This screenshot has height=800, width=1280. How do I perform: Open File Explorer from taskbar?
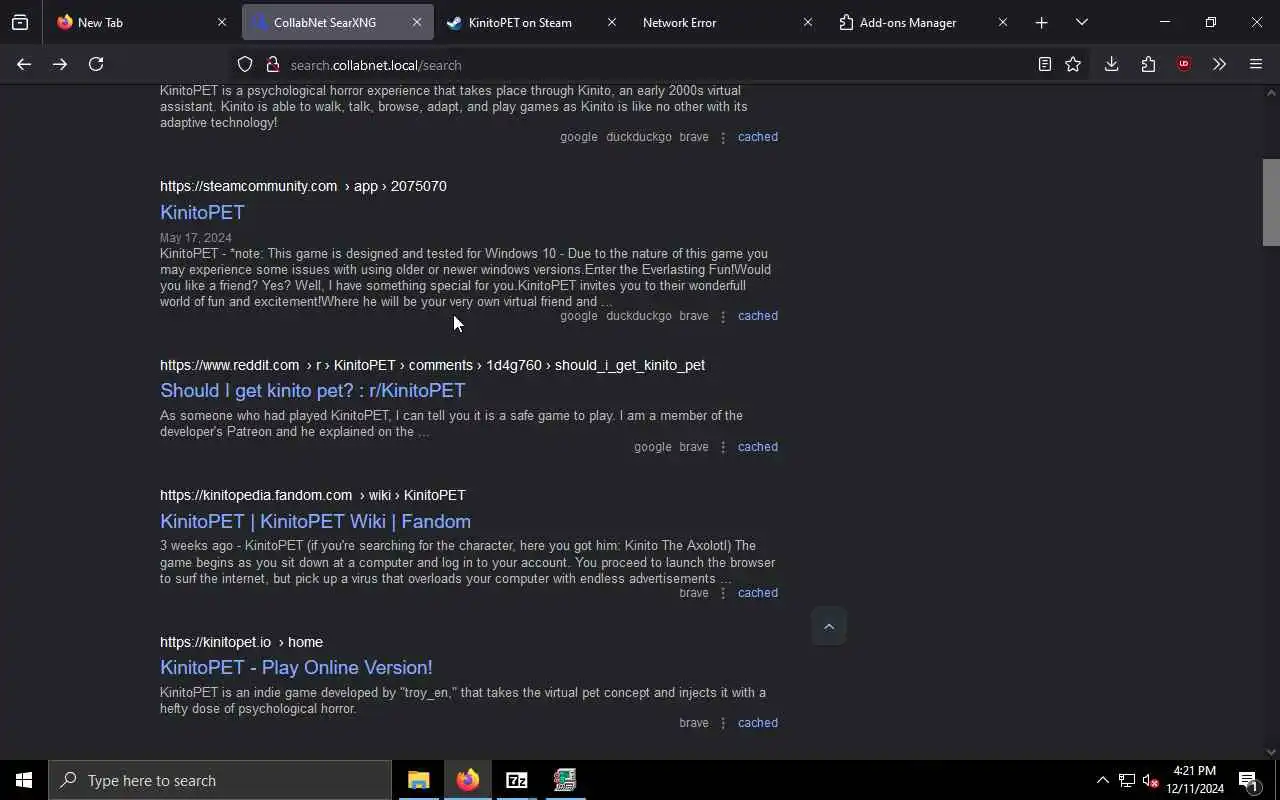(419, 780)
